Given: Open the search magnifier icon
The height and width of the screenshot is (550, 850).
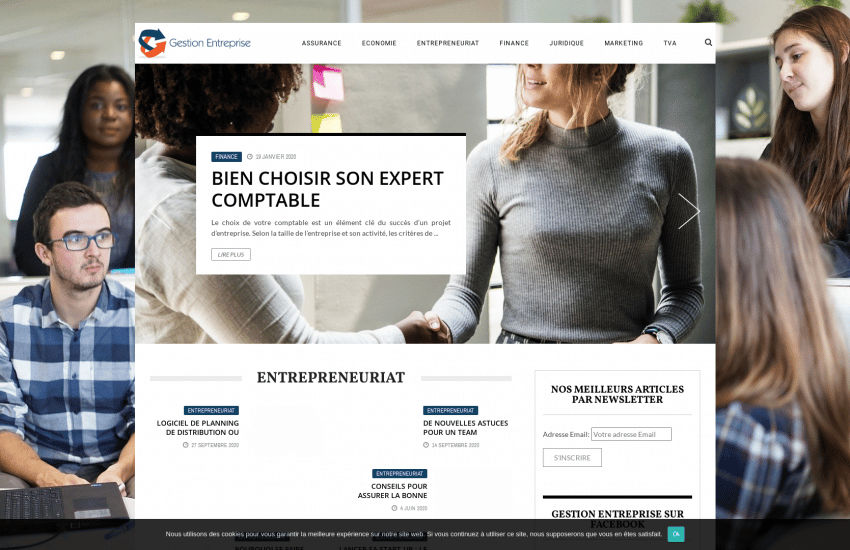Looking at the screenshot, I should point(708,42).
